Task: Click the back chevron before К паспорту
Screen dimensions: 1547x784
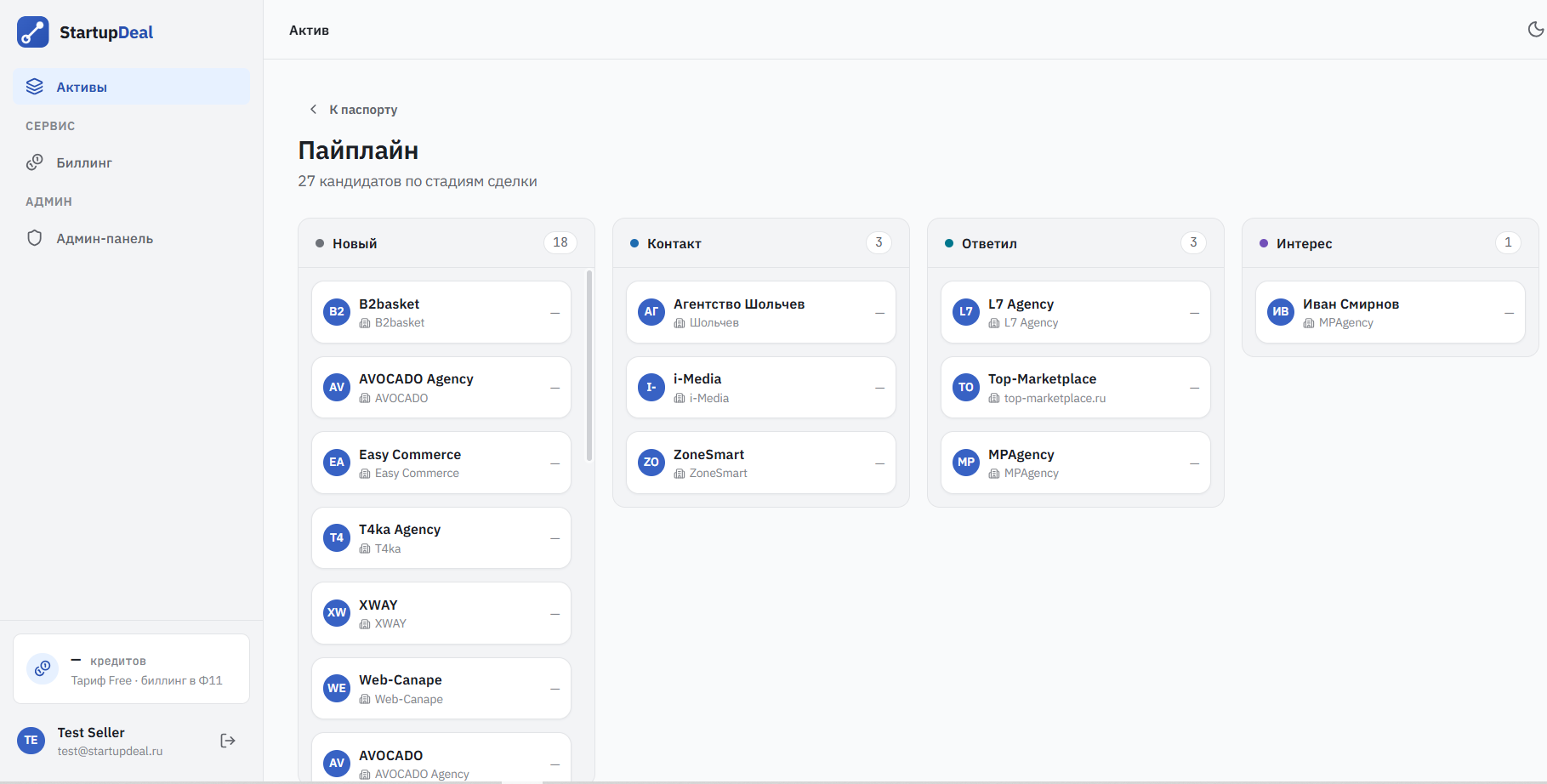Action: pyautogui.click(x=313, y=110)
